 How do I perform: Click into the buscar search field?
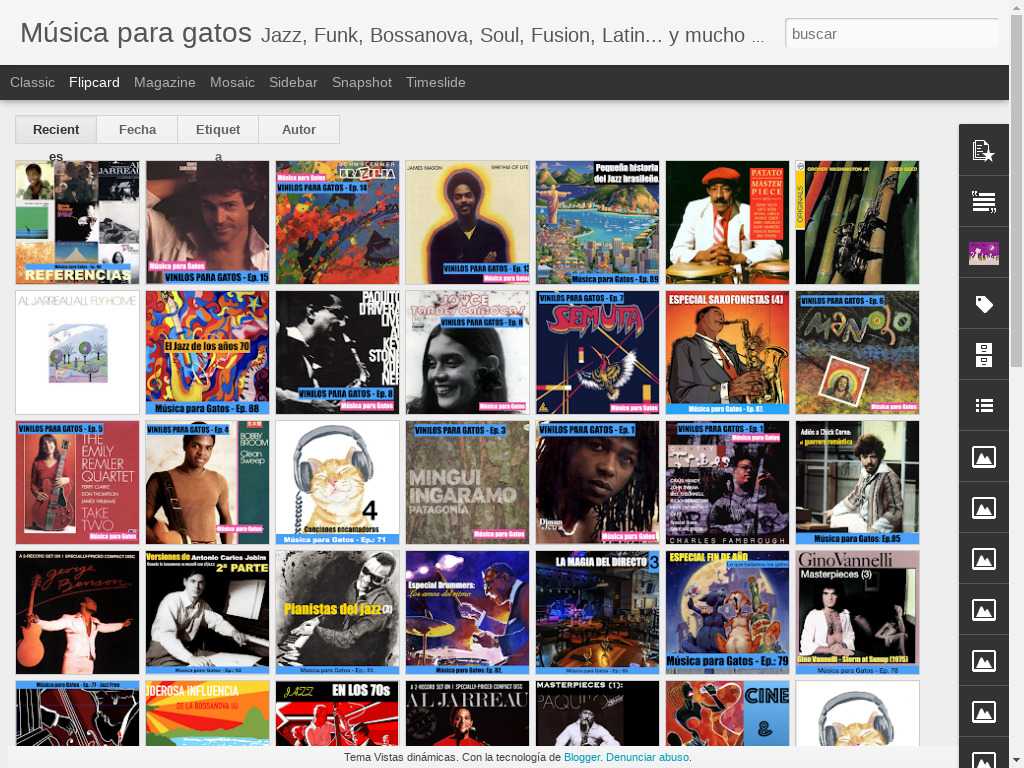point(891,34)
